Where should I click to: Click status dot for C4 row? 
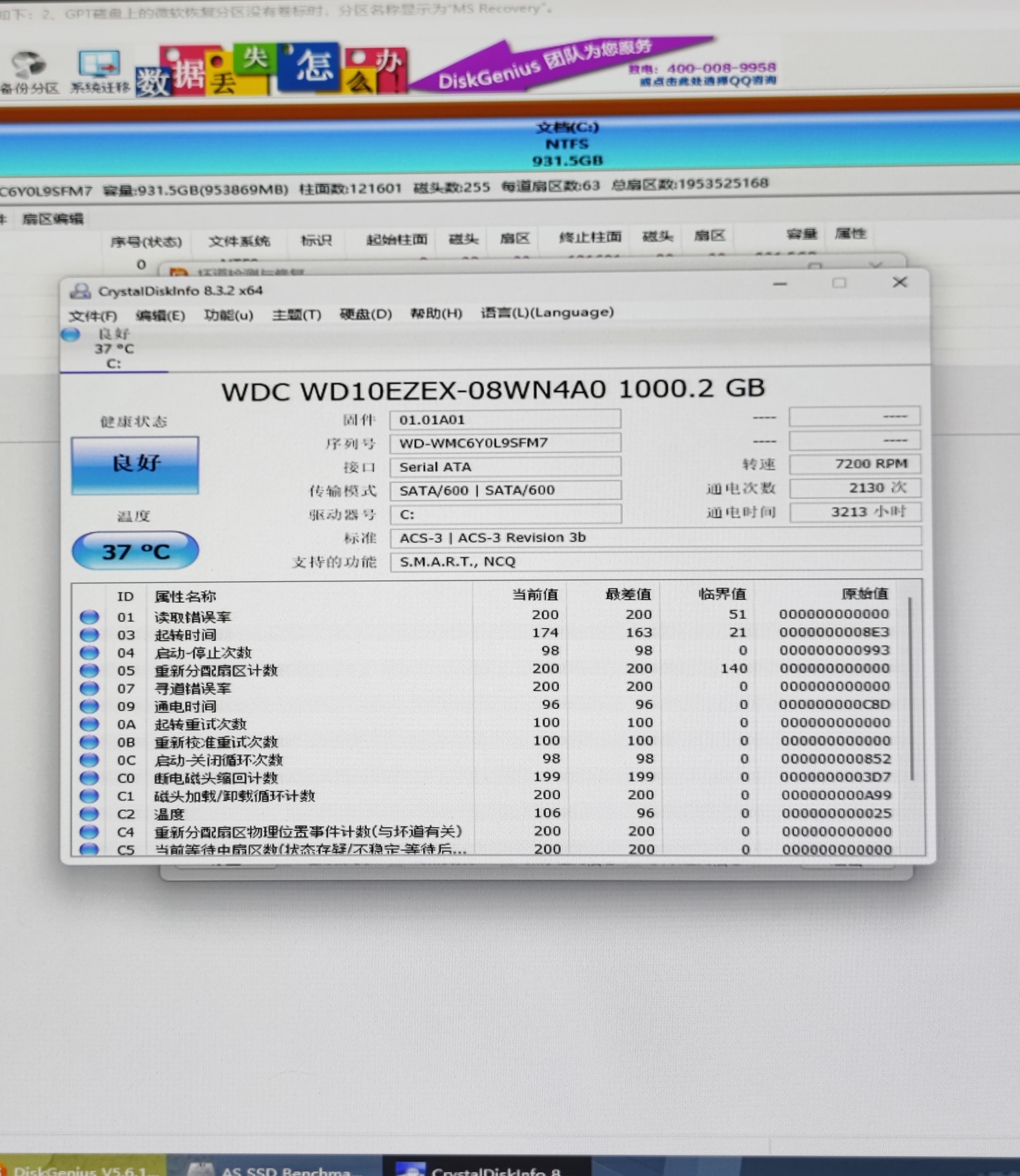click(90, 832)
